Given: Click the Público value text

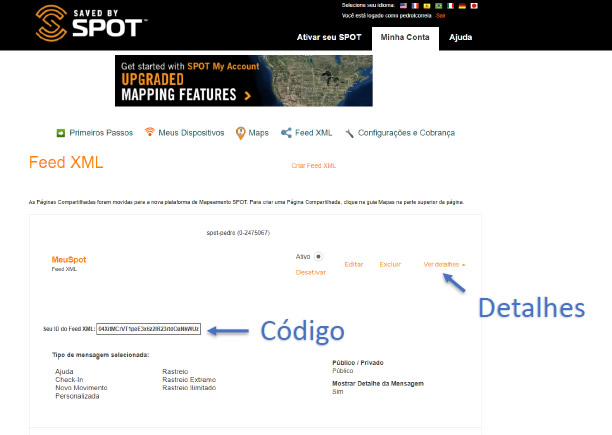Looking at the screenshot, I should pyautogui.click(x=343, y=371).
